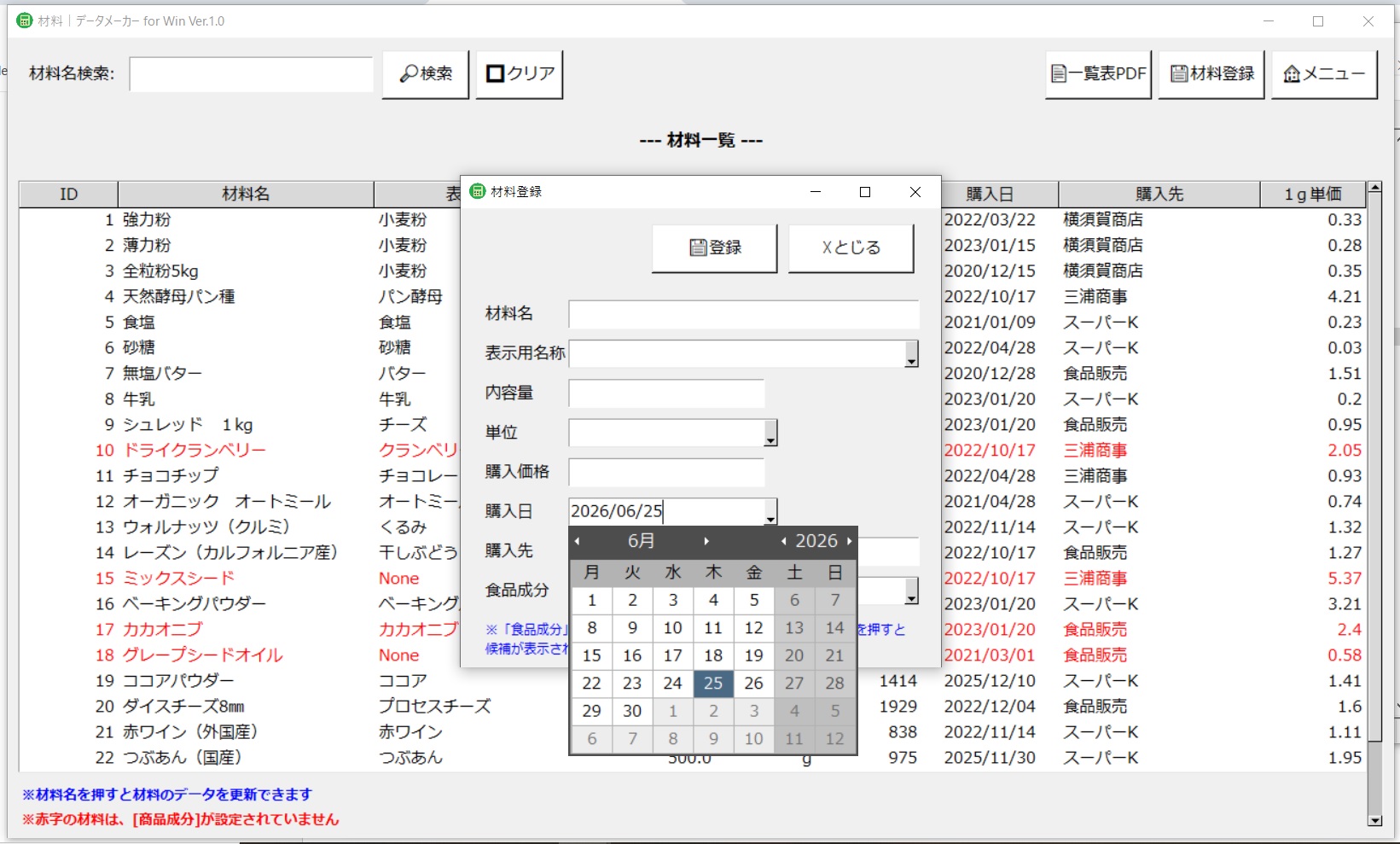Go to next month in calendar
The image size is (1400, 844).
tap(706, 541)
